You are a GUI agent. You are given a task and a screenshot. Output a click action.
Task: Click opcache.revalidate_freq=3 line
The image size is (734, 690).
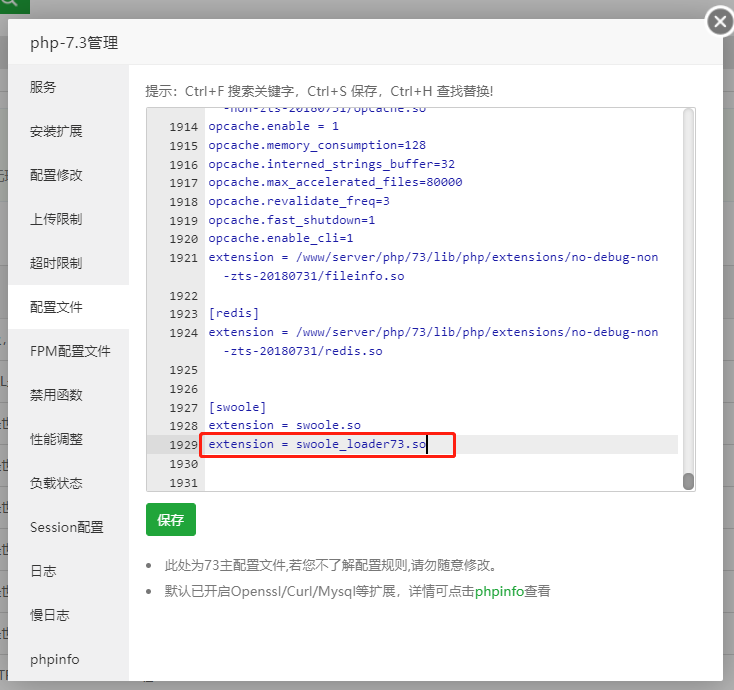[x=299, y=201]
